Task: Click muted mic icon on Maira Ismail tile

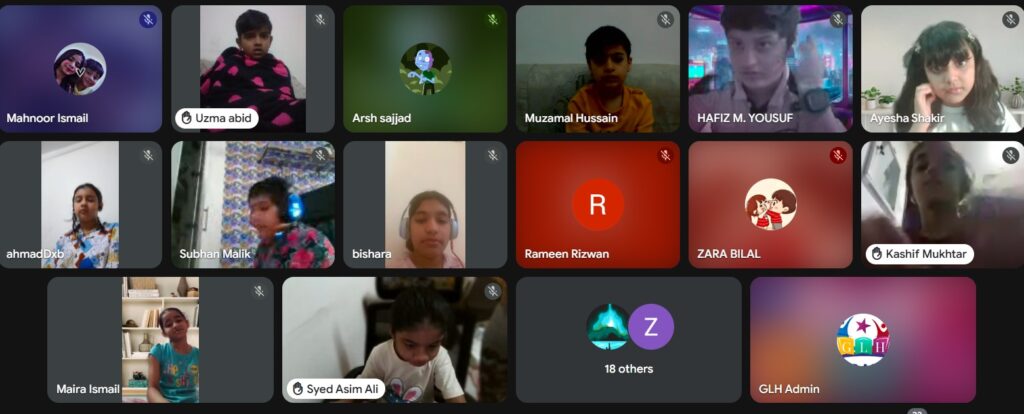Action: [259, 291]
